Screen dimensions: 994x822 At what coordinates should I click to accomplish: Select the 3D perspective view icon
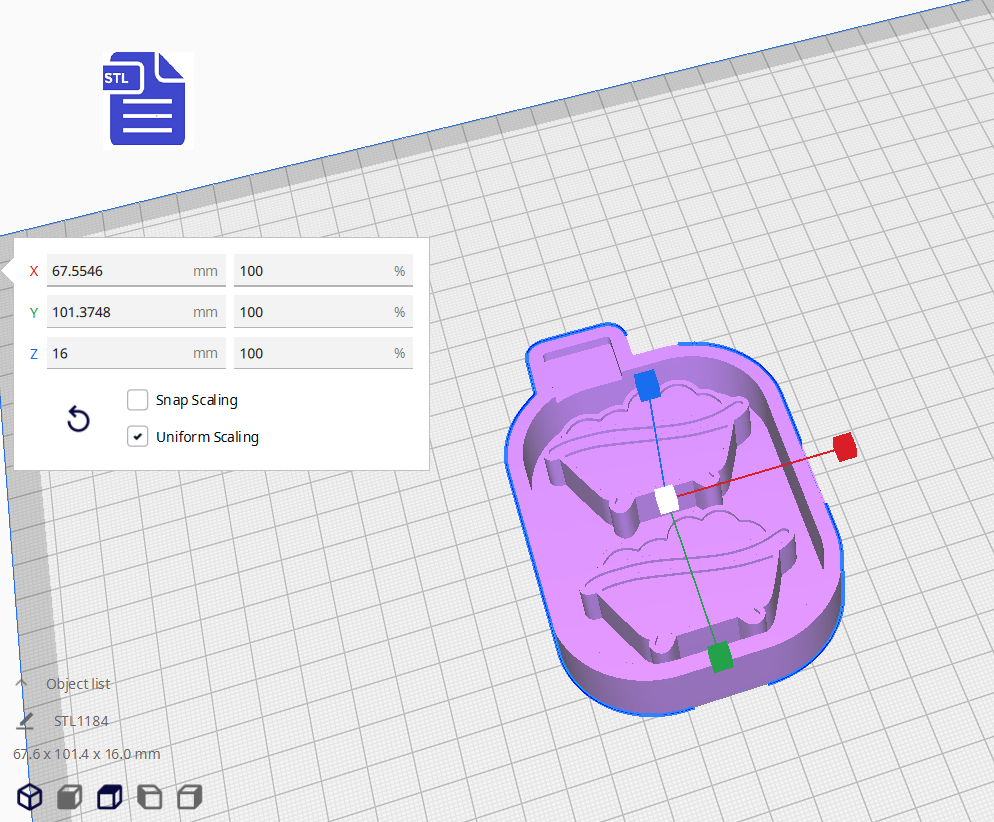click(29, 797)
